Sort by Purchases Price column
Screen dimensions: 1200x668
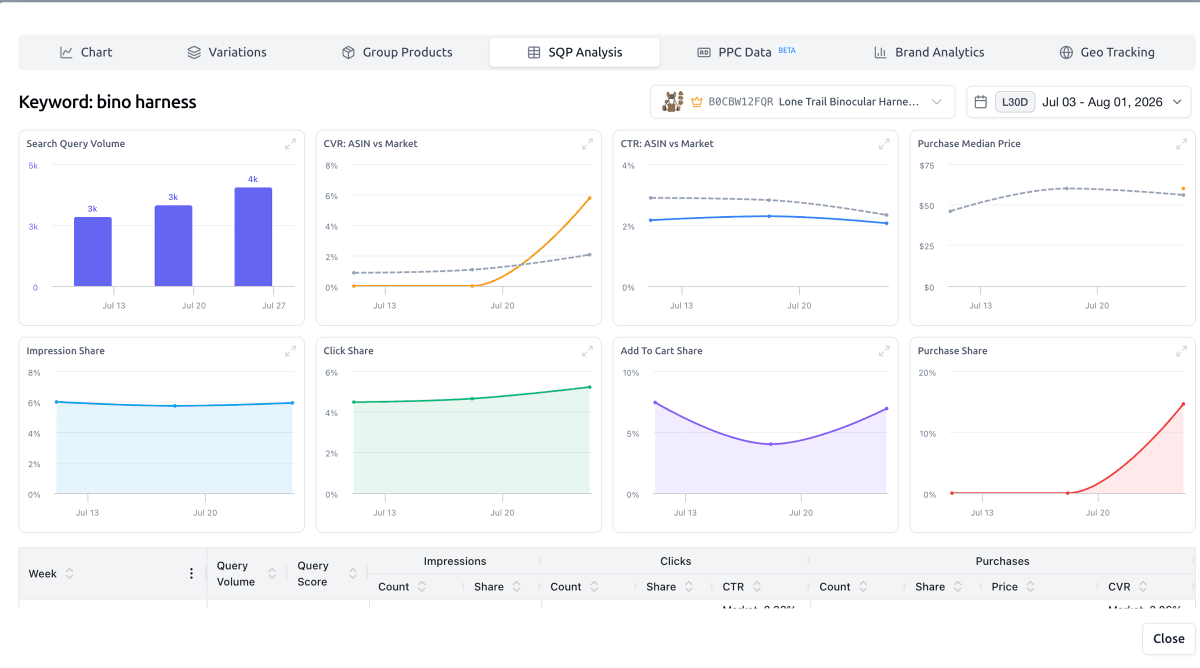[1031, 587]
